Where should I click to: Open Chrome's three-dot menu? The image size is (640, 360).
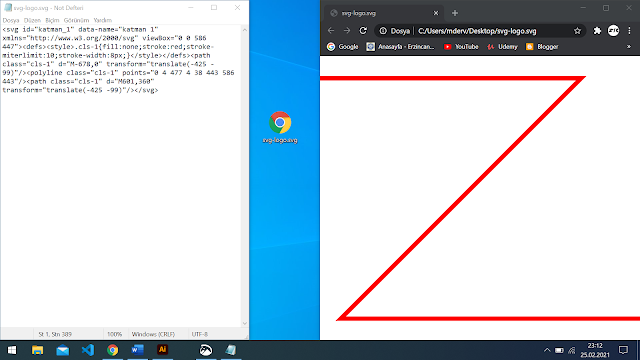point(629,31)
